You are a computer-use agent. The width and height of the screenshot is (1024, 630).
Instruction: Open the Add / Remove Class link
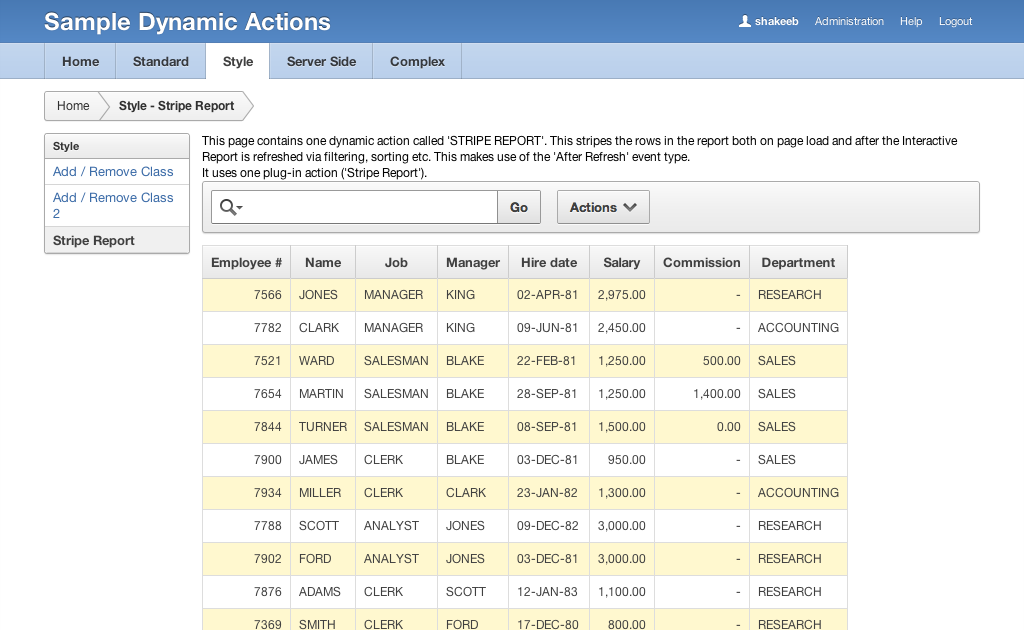pyautogui.click(x=113, y=172)
